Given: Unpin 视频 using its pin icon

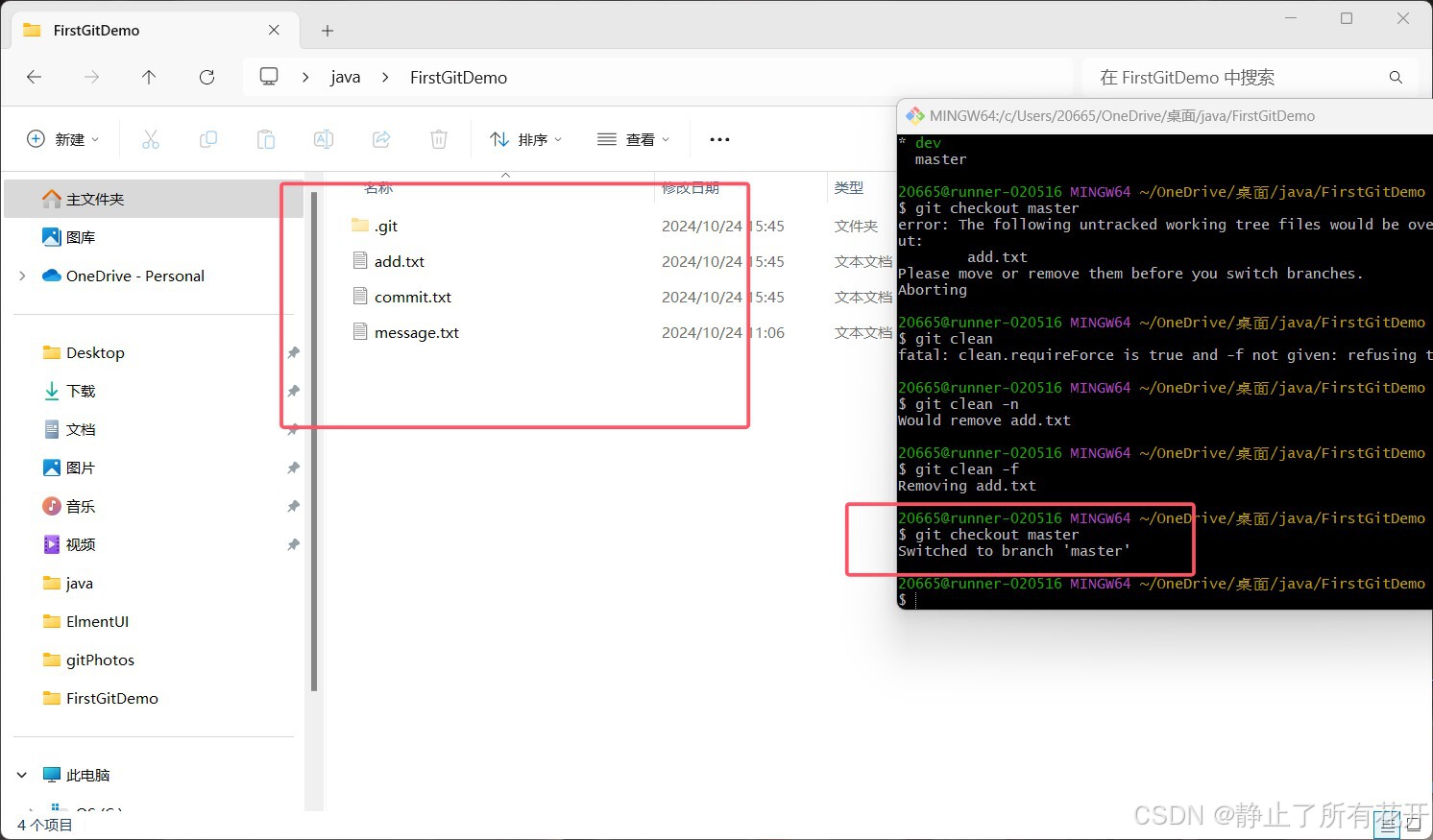Looking at the screenshot, I should point(293,544).
